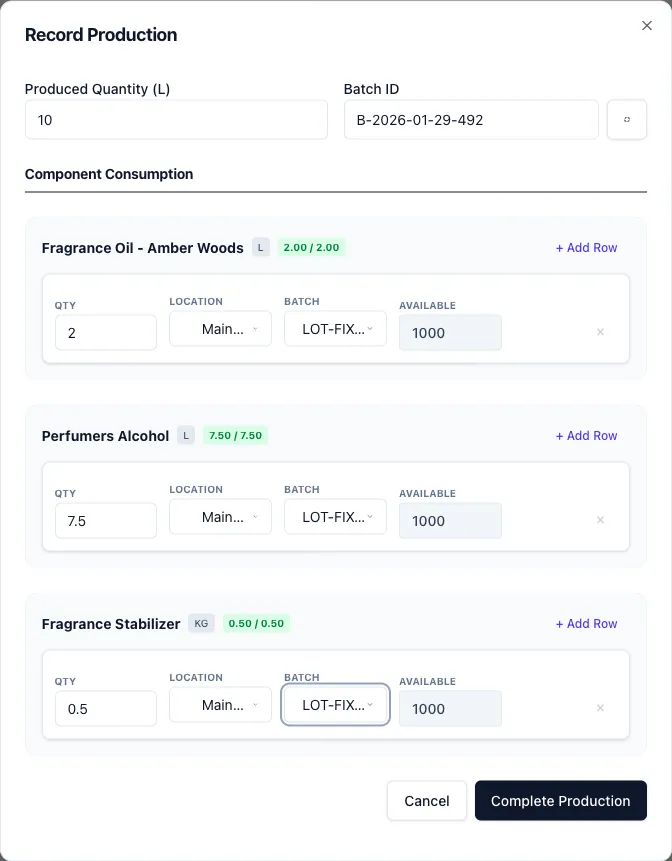This screenshot has width=672, height=861.
Task: Remove the Fragrance Oil - Amber Woods consumption row
Action: point(600,332)
